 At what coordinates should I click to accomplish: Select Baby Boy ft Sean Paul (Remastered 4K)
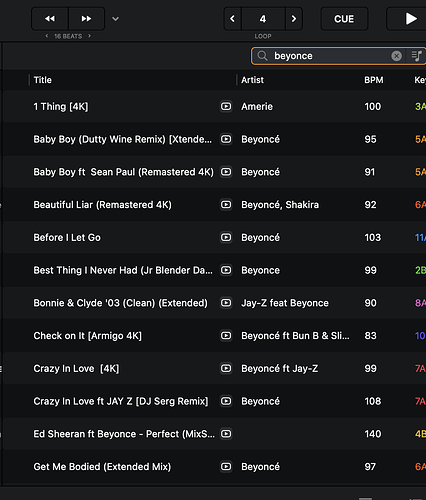[x=124, y=172]
